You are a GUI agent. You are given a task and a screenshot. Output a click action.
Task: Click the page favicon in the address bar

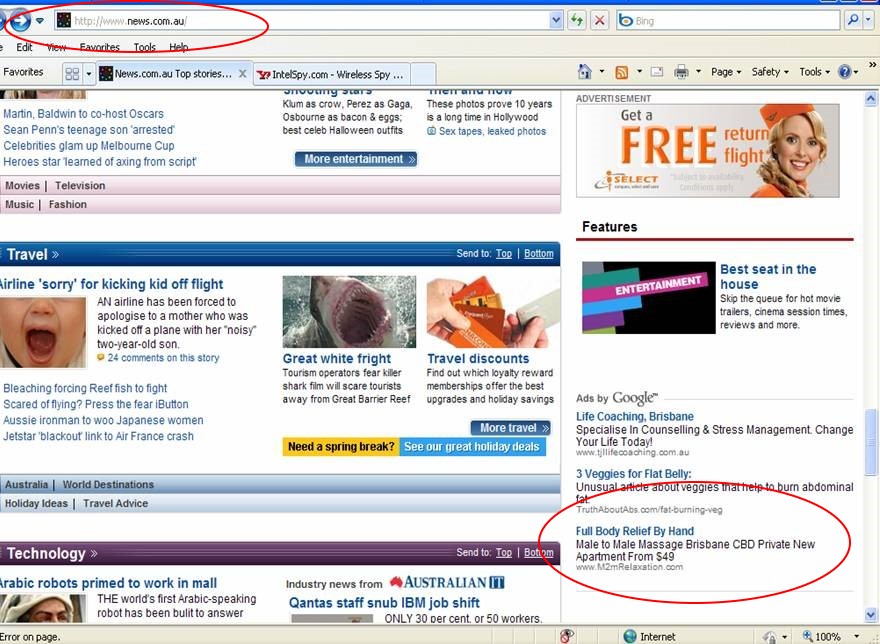[64, 21]
